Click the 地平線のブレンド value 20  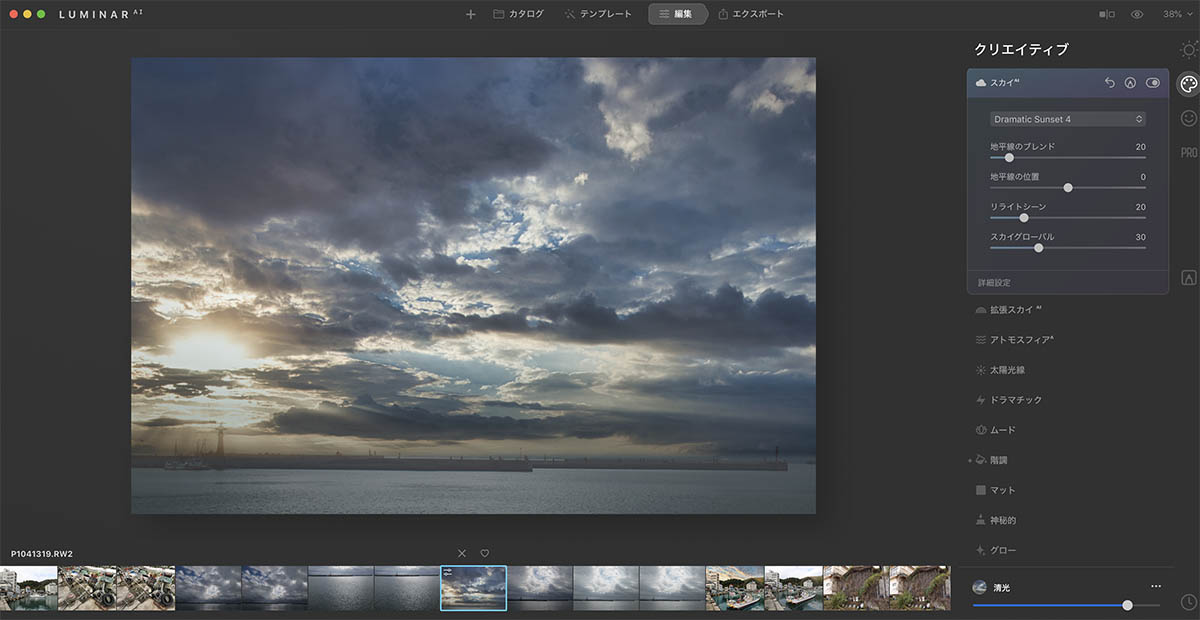1140,146
